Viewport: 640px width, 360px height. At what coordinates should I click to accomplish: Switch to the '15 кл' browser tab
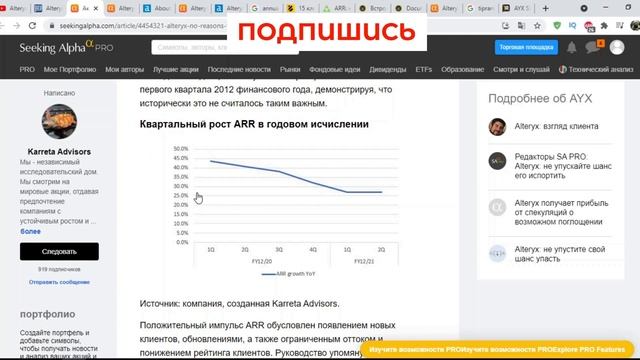click(x=301, y=8)
